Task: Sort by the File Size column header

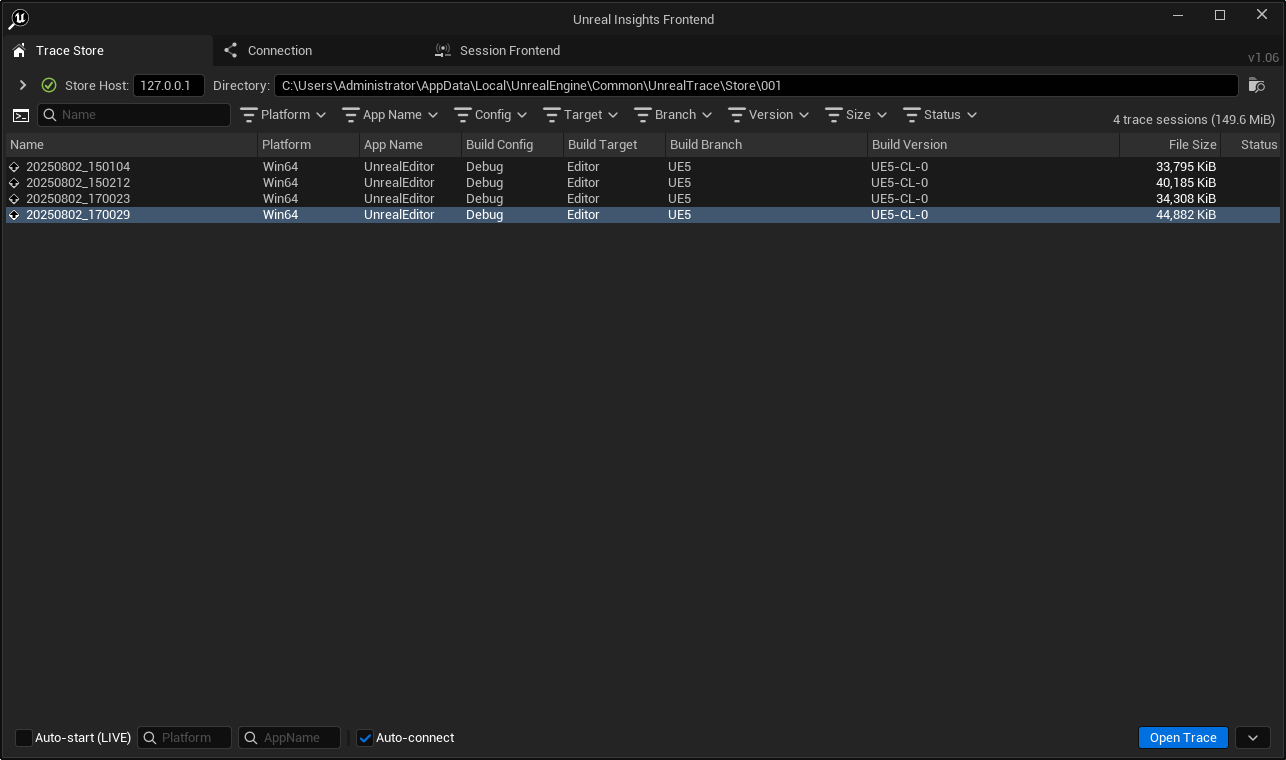Action: pos(1170,145)
